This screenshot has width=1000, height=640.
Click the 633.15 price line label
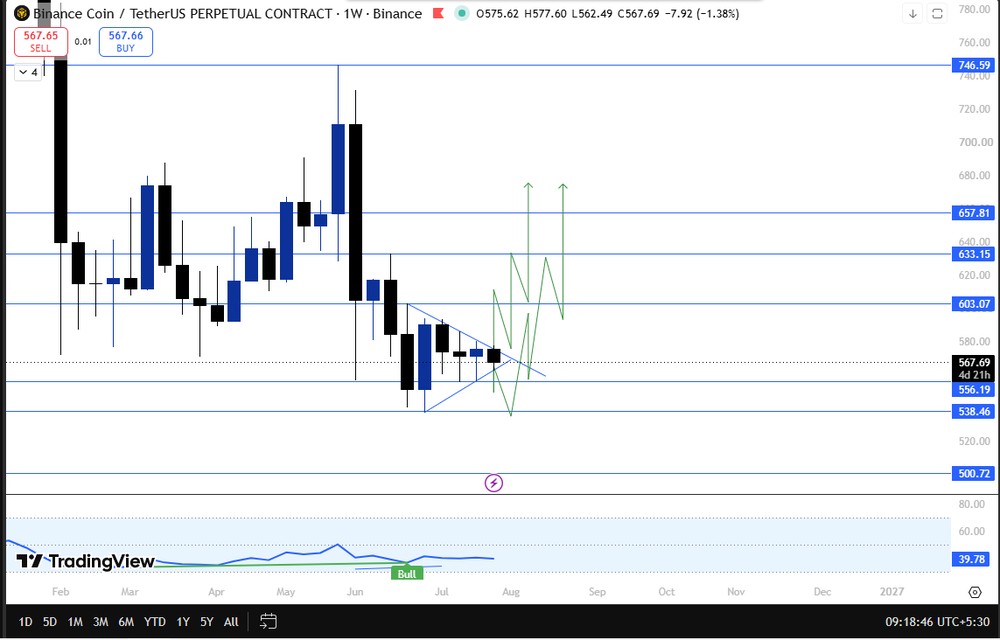click(974, 254)
